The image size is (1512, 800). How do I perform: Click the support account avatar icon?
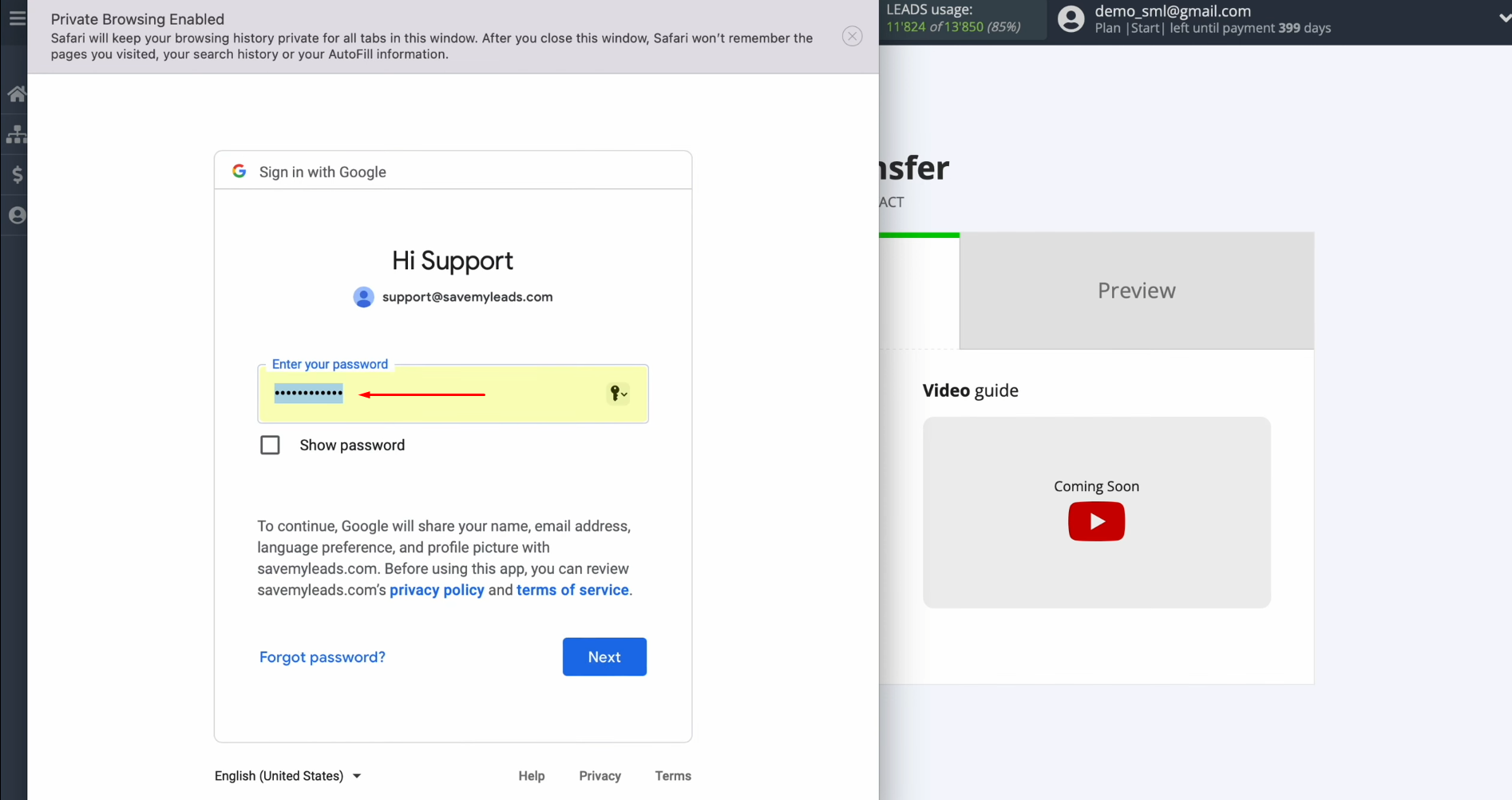pos(363,297)
